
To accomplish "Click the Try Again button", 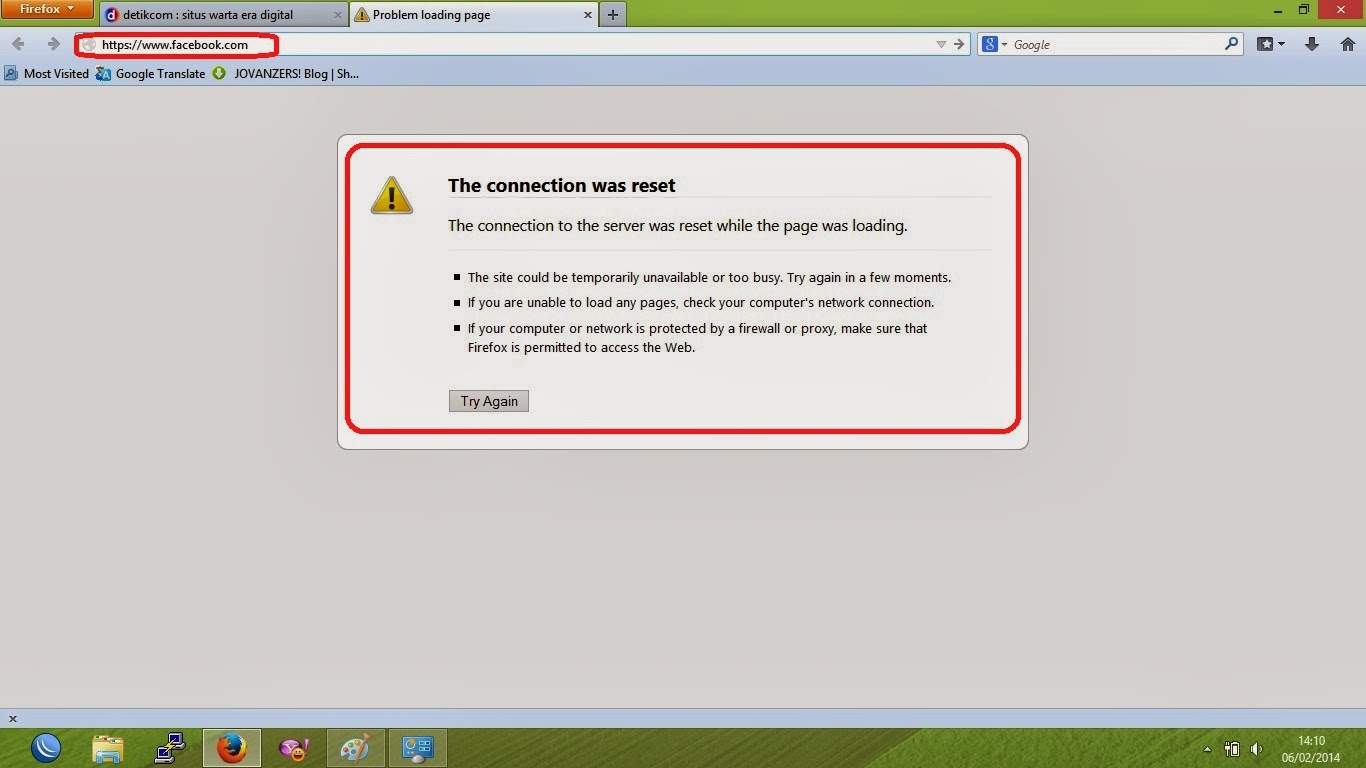I will pos(489,401).
